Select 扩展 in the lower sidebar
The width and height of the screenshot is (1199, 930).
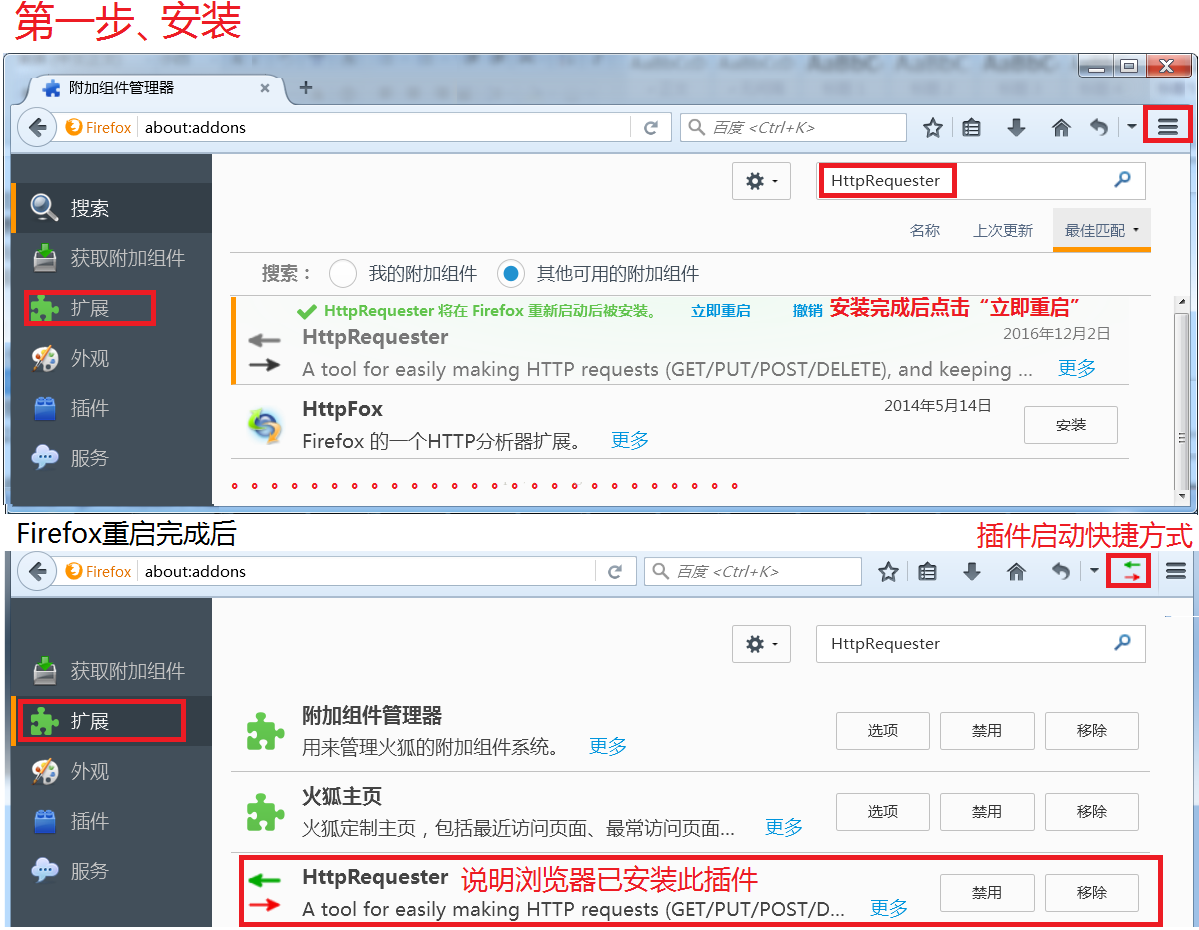[112, 720]
